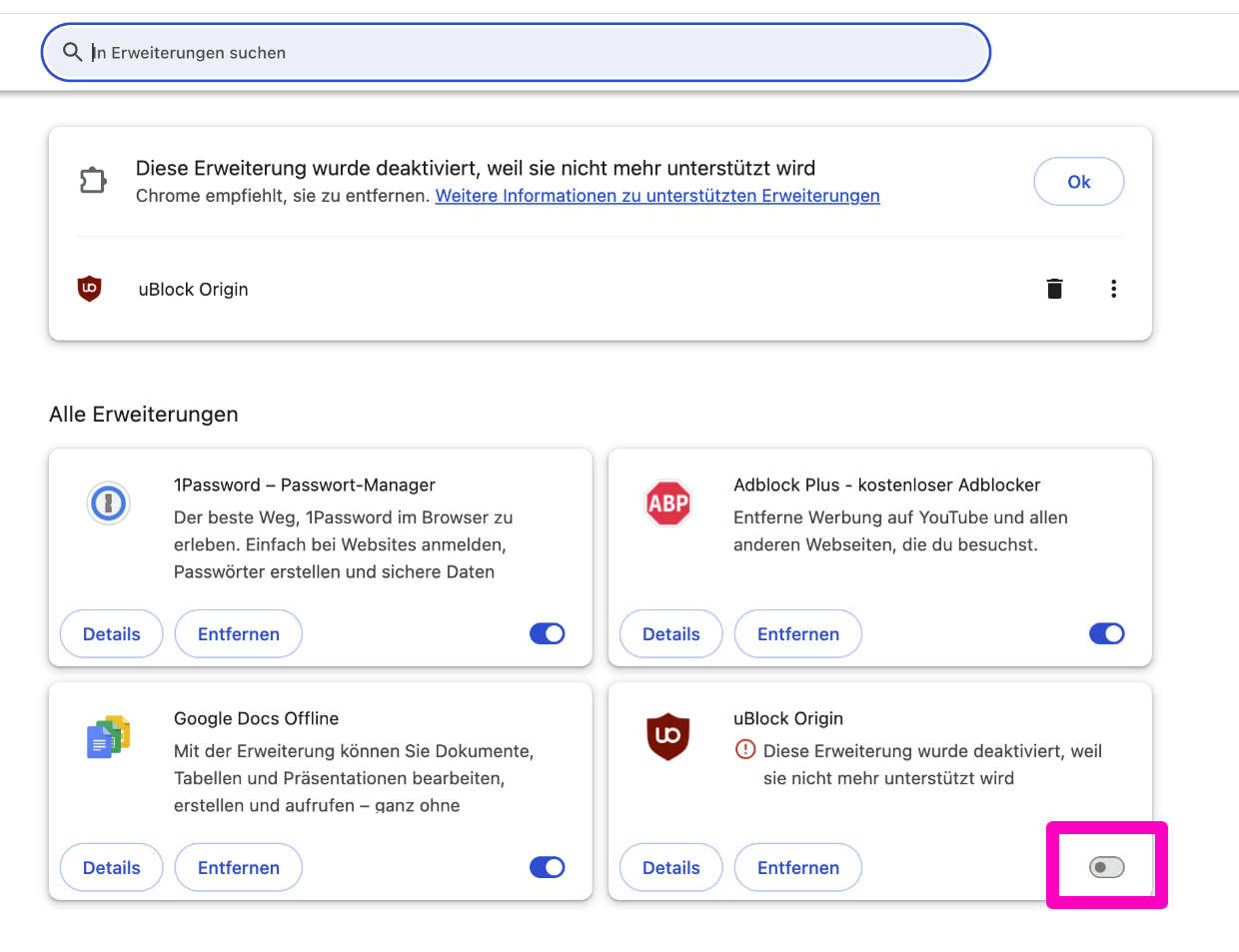Screen dimensions: 1239x952
Task: Open Details for uBlock Origin
Action: tap(670, 867)
